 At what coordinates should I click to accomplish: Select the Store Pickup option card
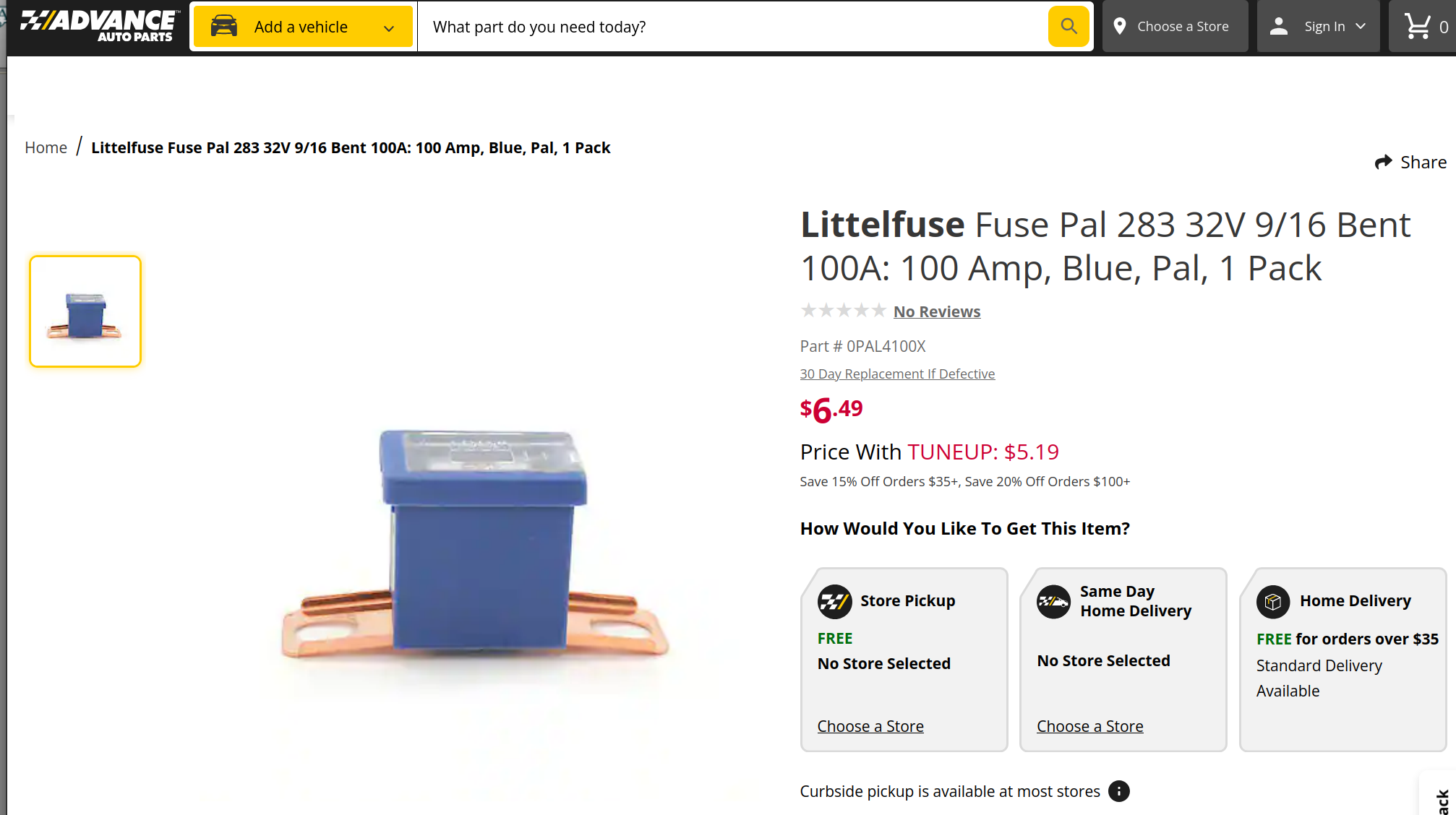904,660
